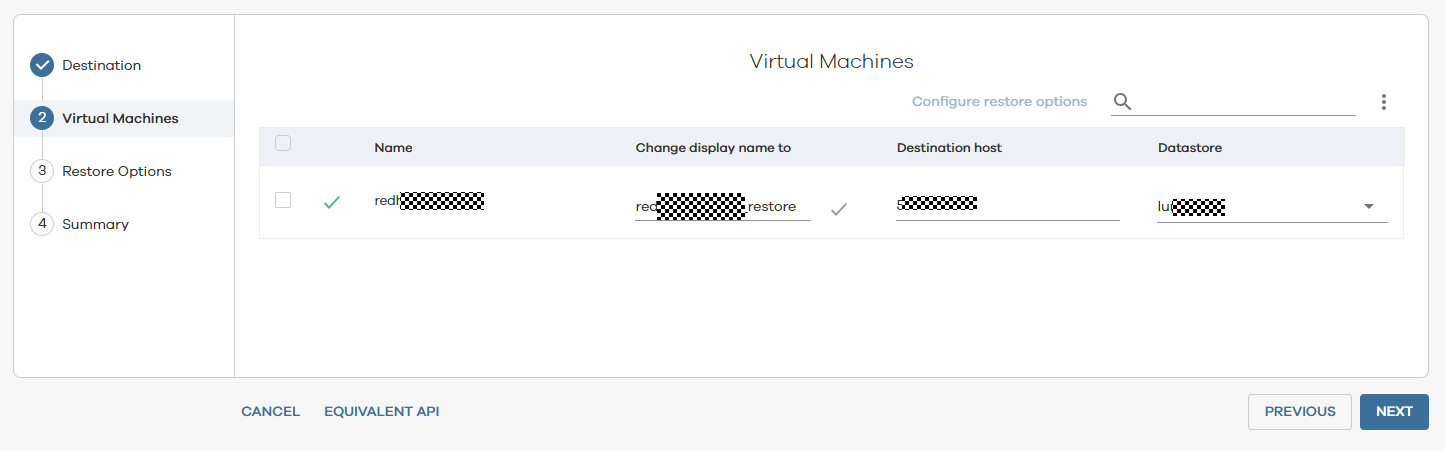This screenshot has width=1445, height=451.
Task: Click the step 2 circle icon
Action: click(x=42, y=118)
